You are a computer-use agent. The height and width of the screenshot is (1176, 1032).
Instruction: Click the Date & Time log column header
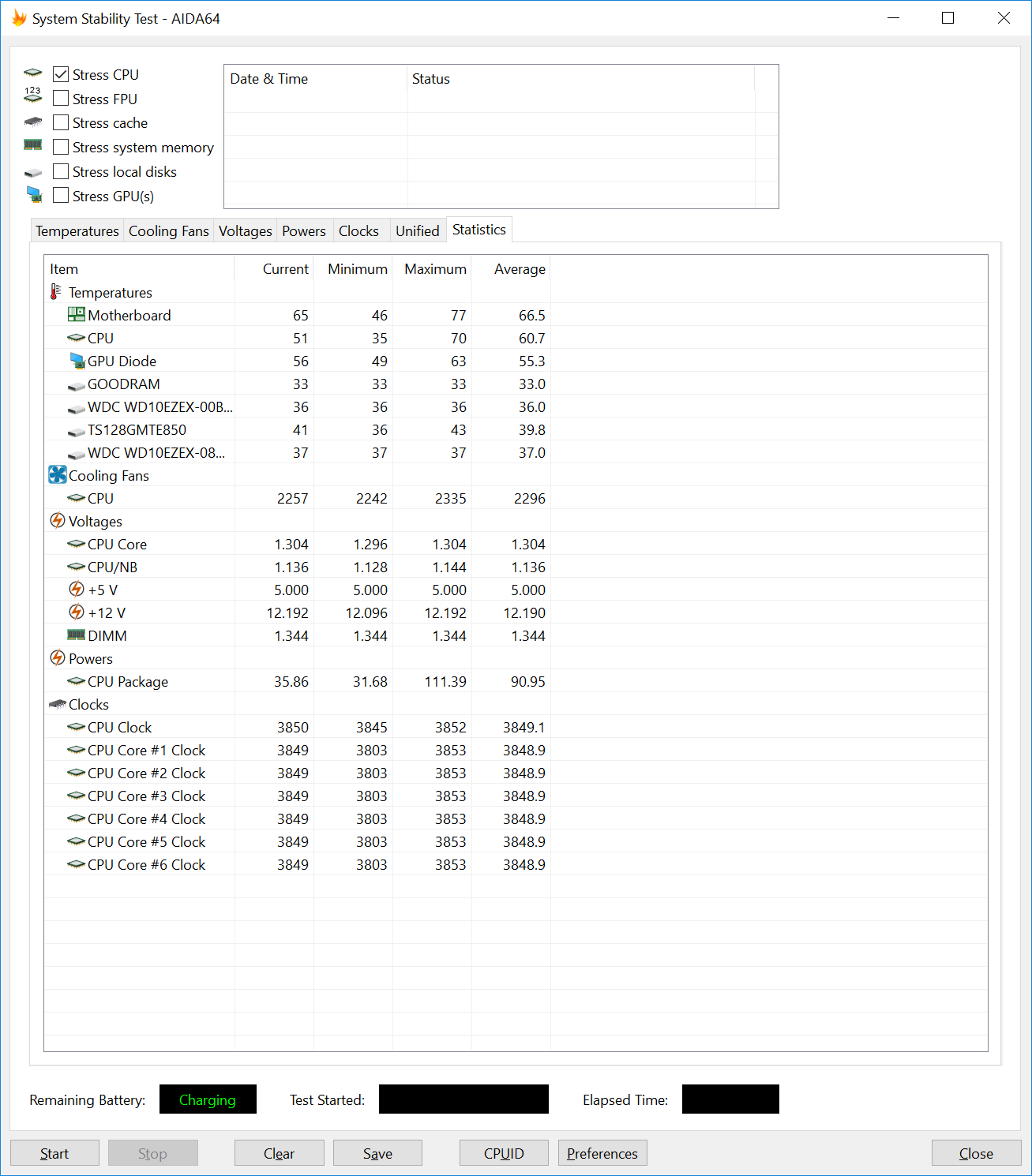point(316,78)
